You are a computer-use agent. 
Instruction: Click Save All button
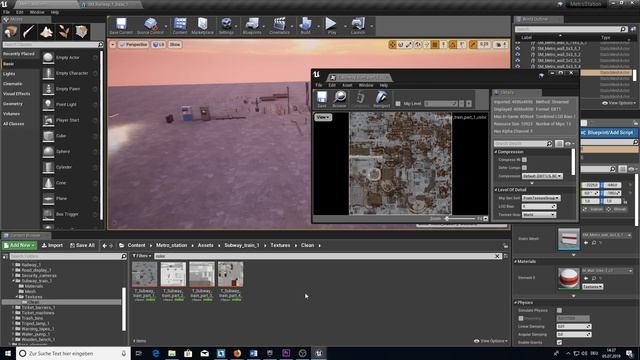[x=82, y=245]
